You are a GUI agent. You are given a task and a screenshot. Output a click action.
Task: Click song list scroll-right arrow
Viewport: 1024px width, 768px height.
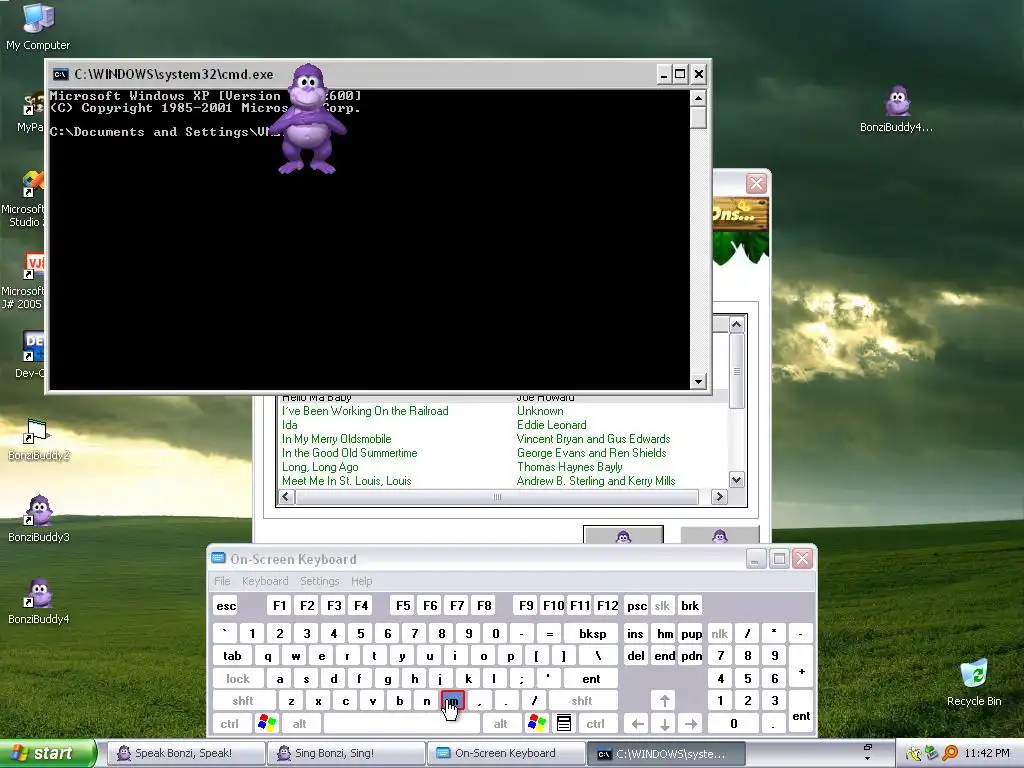pyautogui.click(x=719, y=497)
